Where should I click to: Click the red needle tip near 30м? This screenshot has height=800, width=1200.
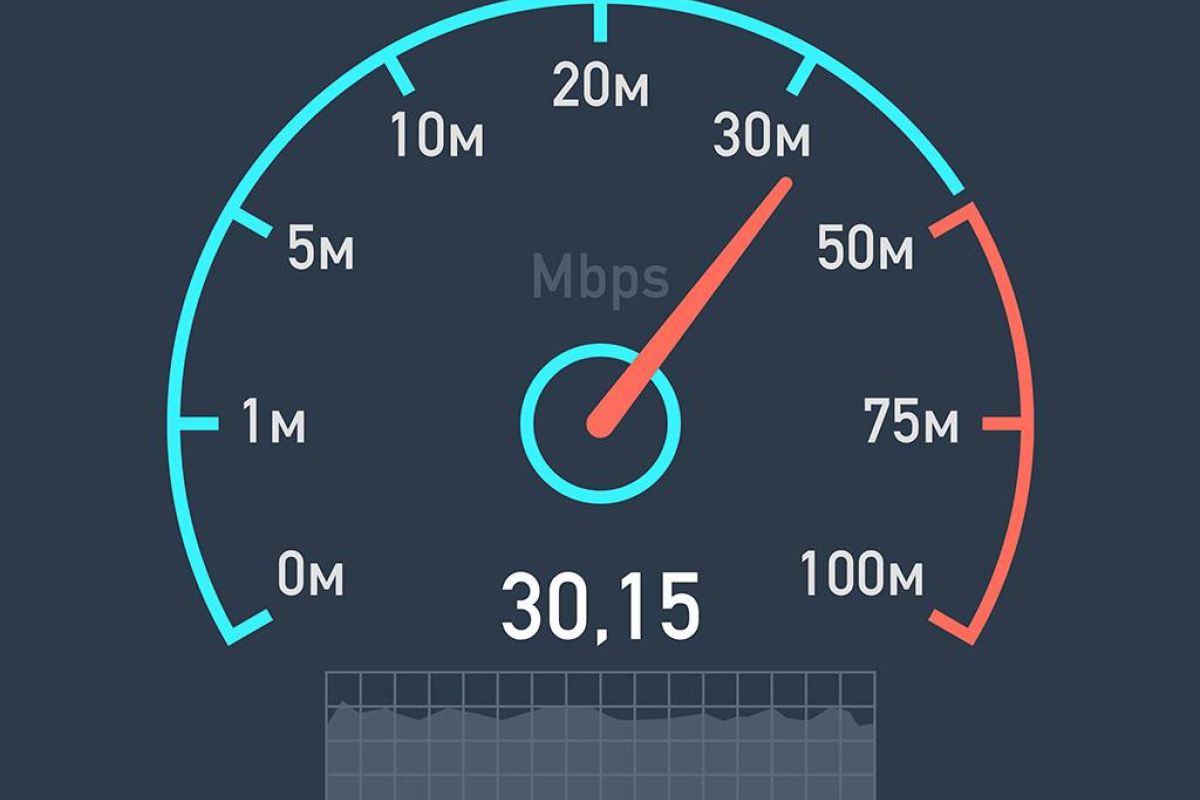784,186
